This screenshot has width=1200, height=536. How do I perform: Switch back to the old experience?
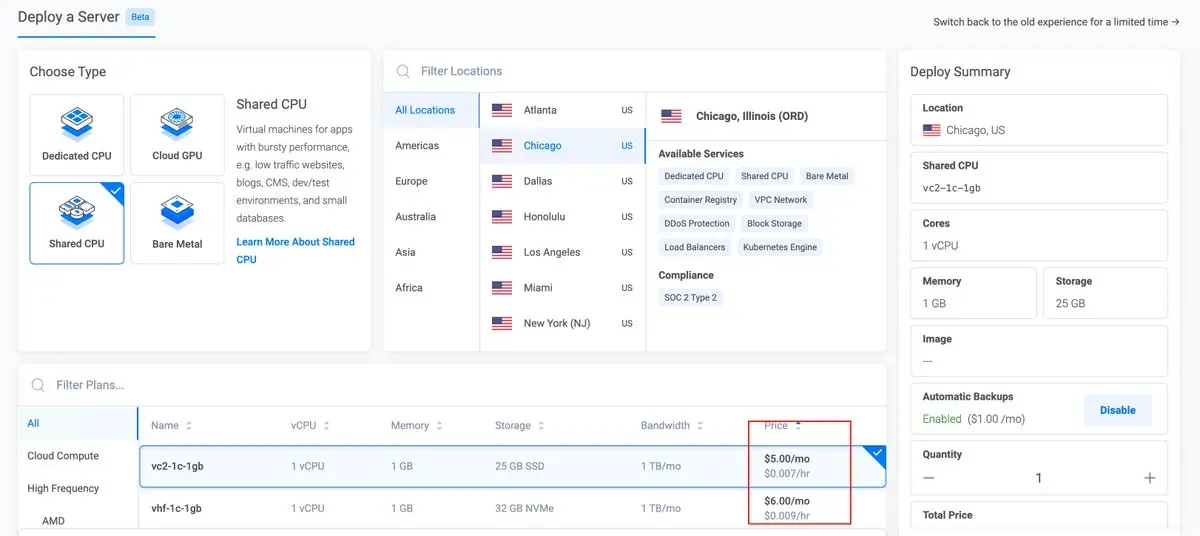tap(1056, 22)
